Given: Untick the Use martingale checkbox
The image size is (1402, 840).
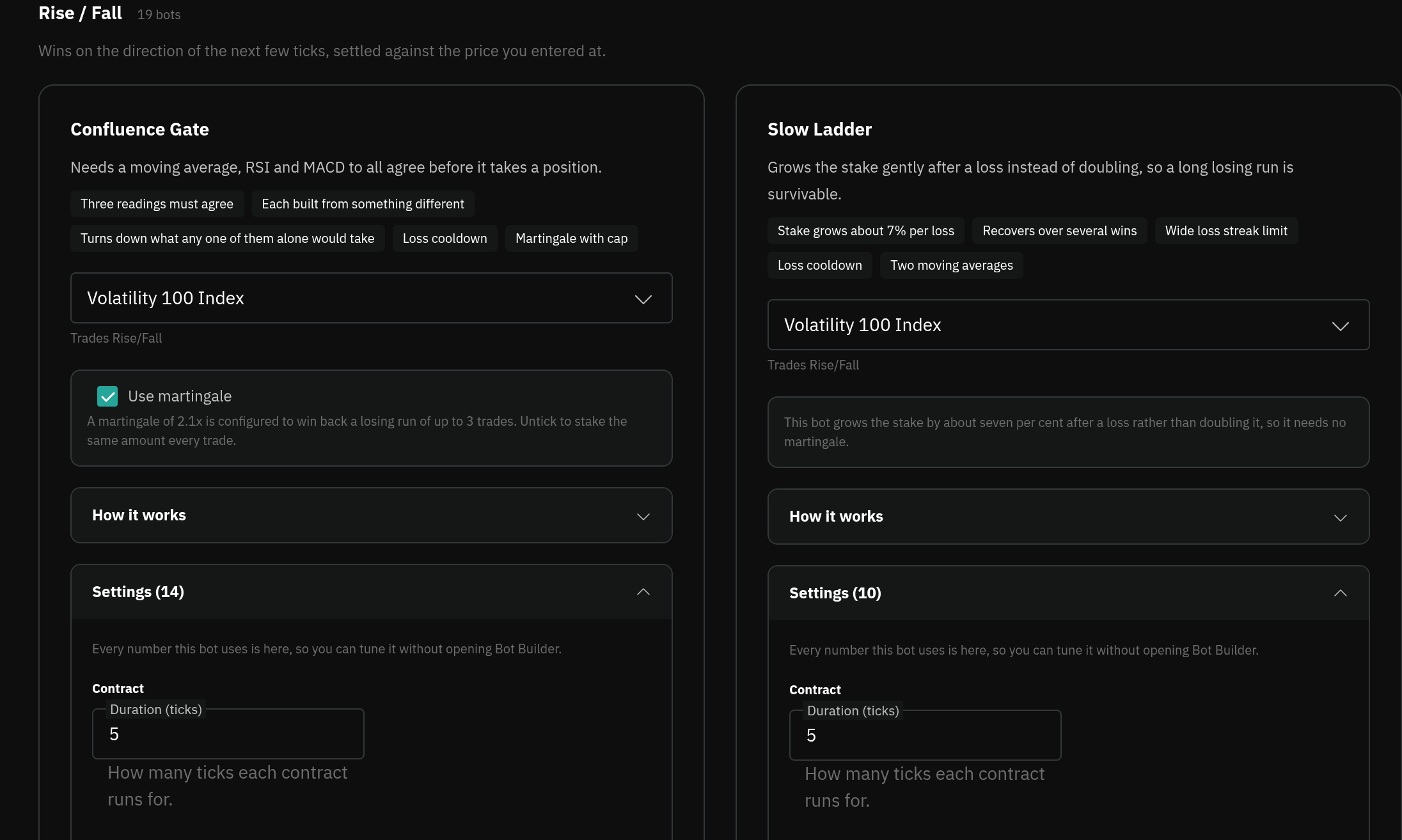Looking at the screenshot, I should click(107, 396).
